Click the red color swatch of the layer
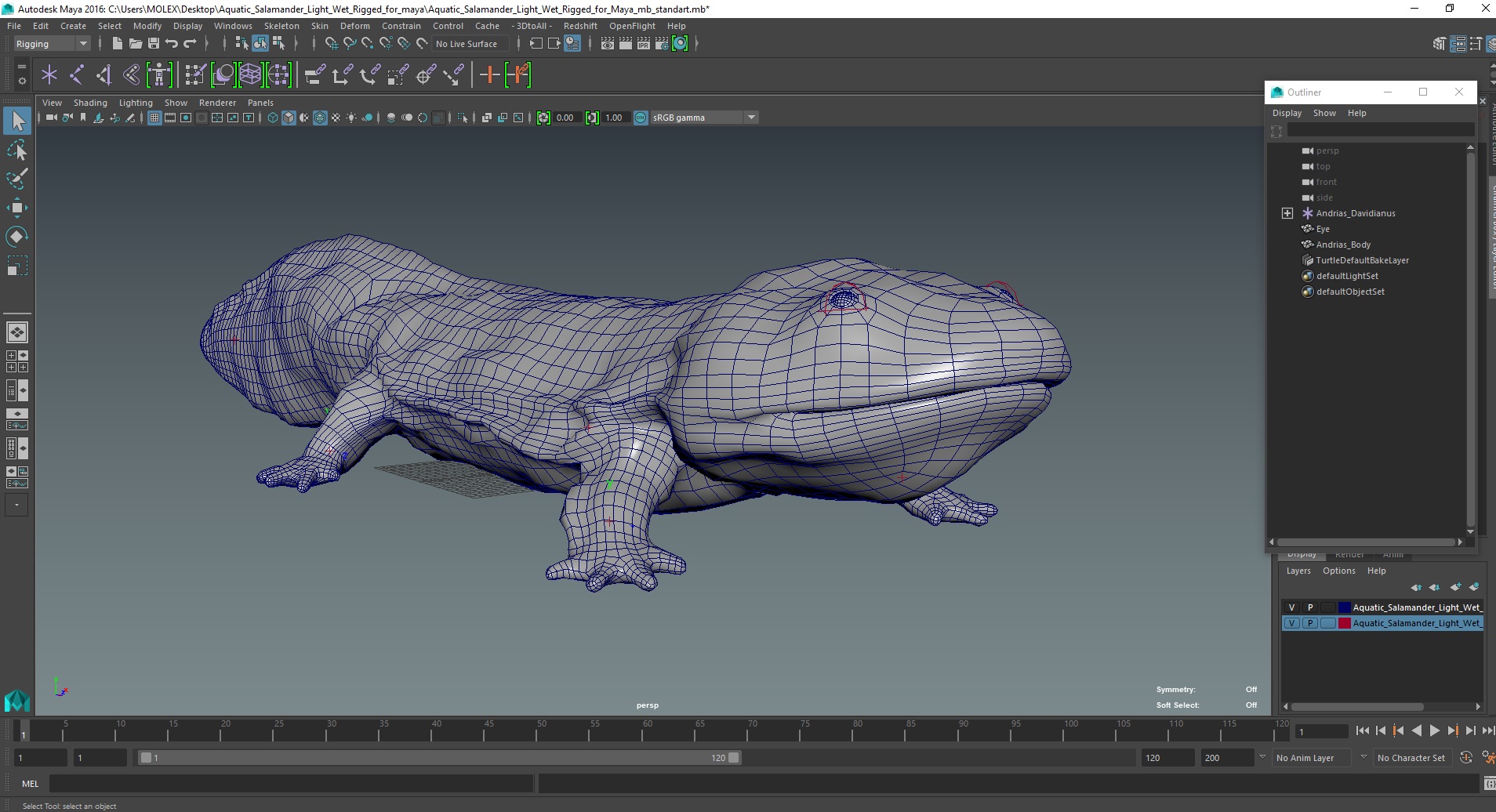This screenshot has height=812, width=1496. (1345, 623)
